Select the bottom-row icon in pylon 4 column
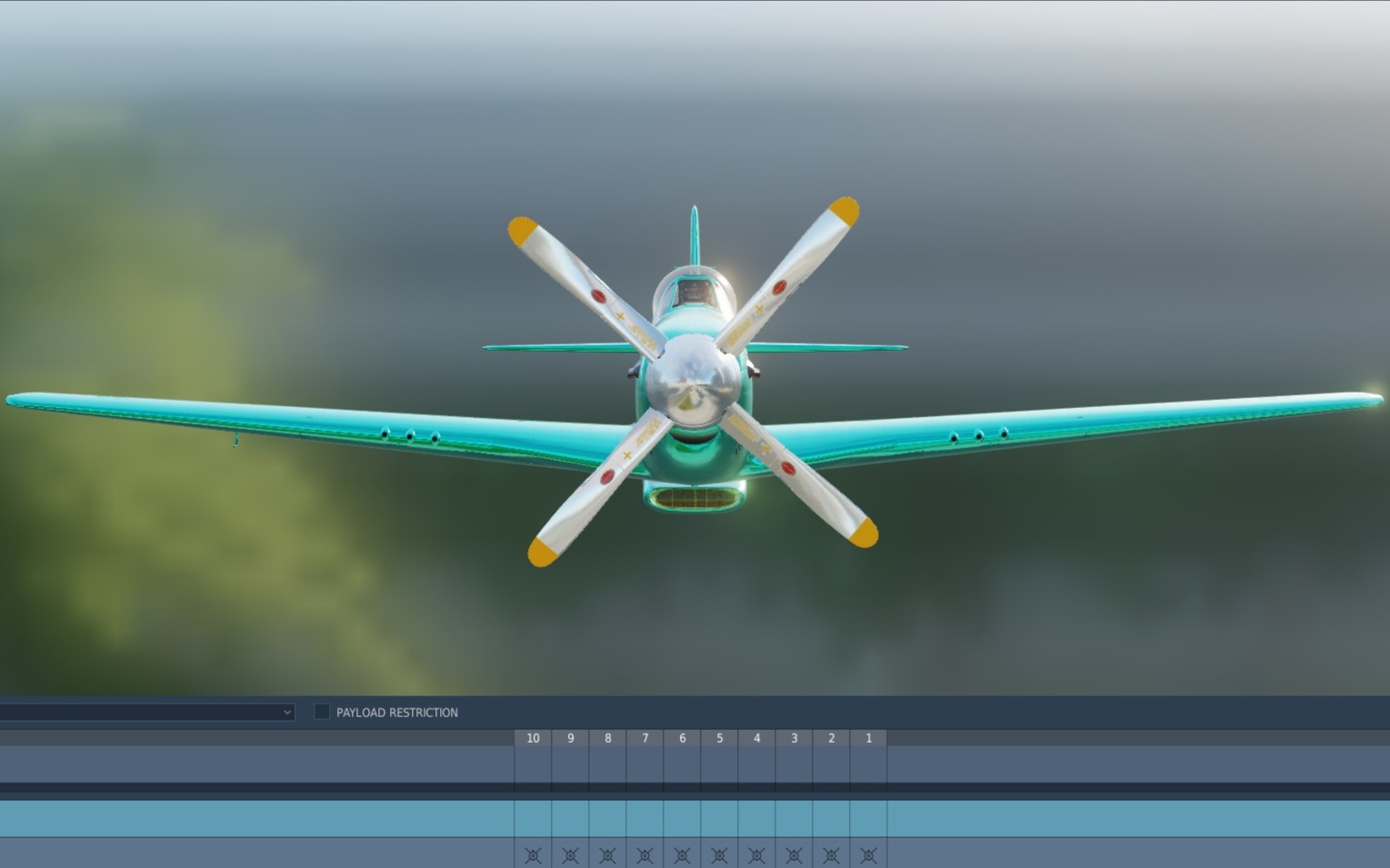The height and width of the screenshot is (868, 1390). 756,855
